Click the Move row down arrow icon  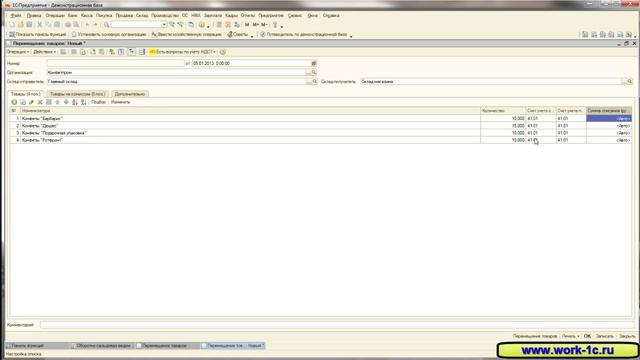[x=66, y=102]
